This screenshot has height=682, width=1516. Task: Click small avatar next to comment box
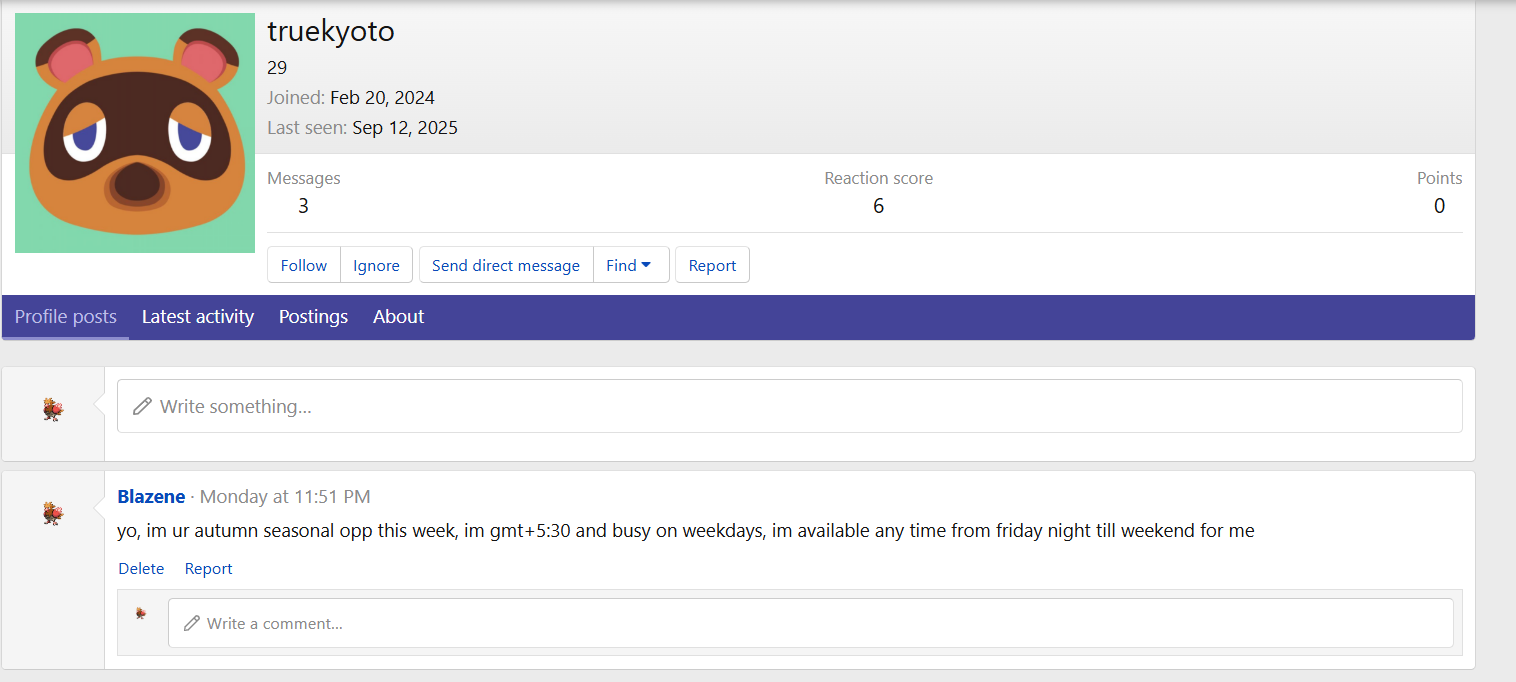141,613
